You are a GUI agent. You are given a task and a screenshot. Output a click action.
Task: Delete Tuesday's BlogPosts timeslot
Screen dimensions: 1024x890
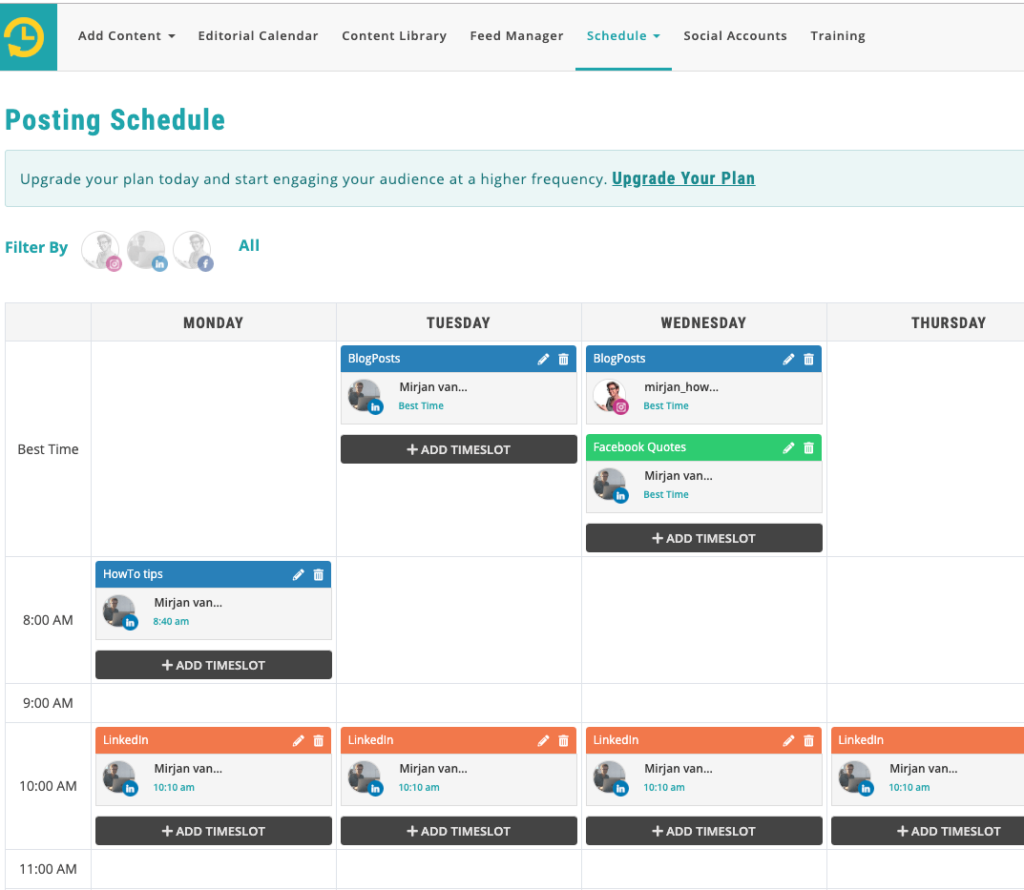[x=564, y=359]
